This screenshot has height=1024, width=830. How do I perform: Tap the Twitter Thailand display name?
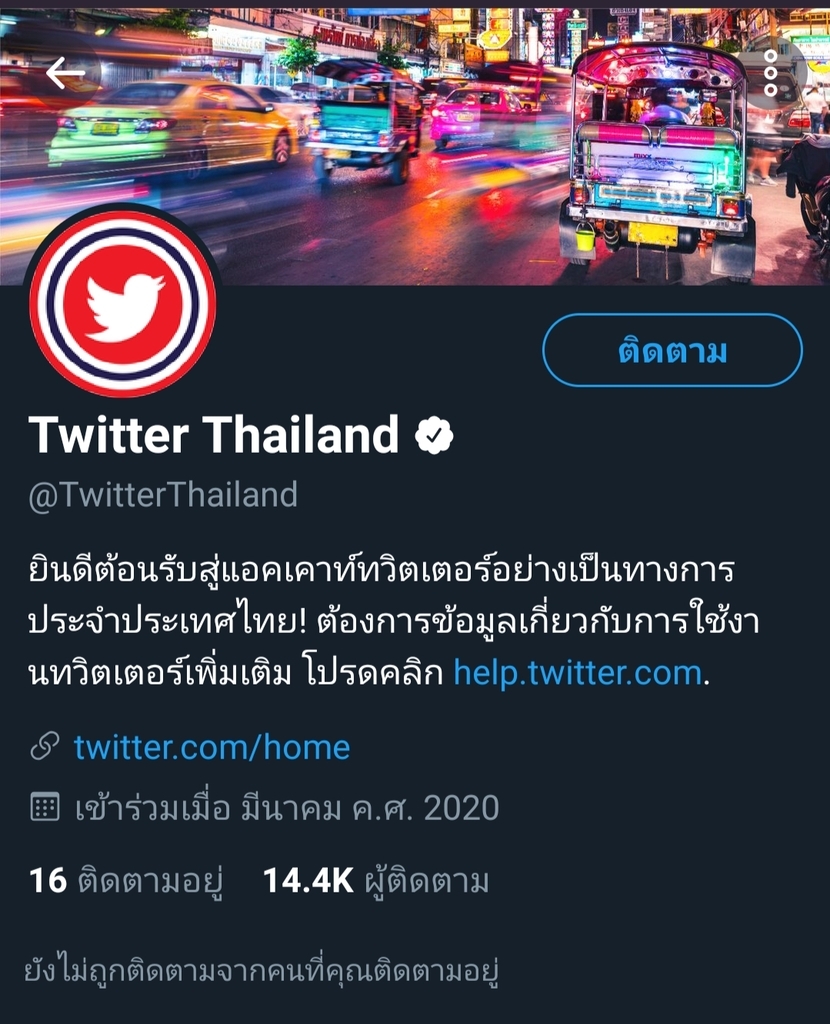click(214, 435)
